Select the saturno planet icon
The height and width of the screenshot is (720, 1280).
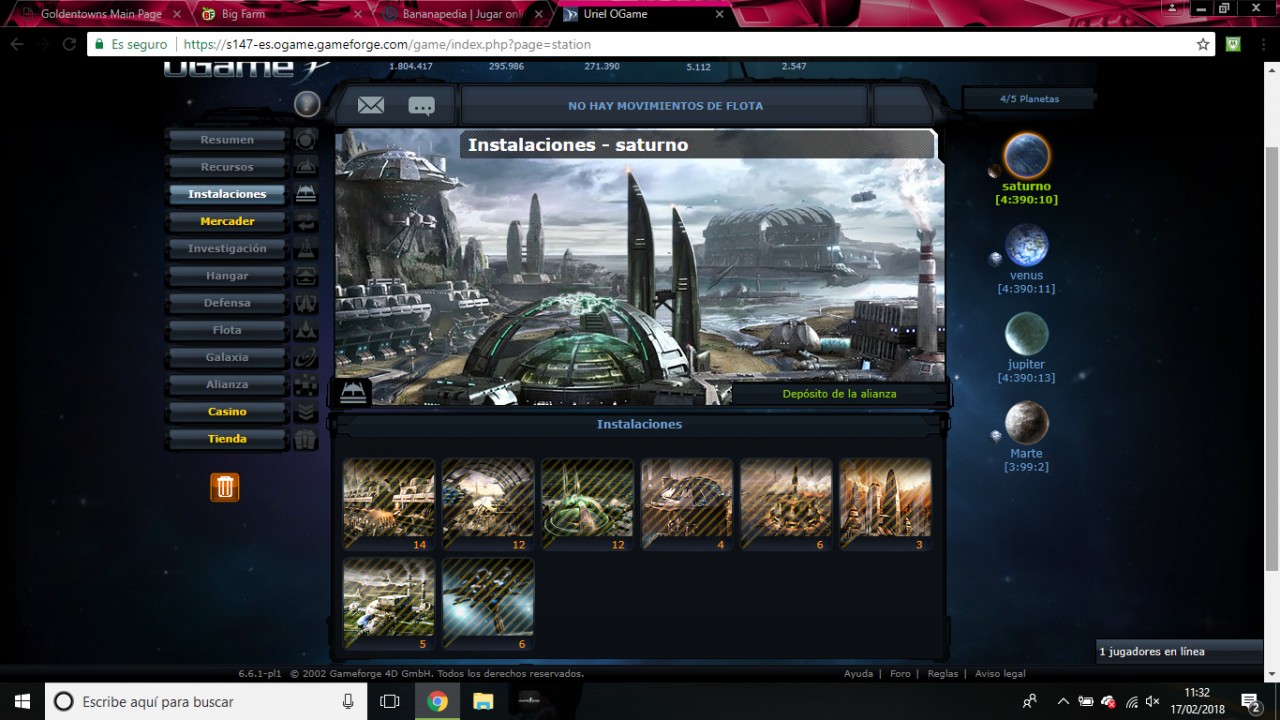1027,156
